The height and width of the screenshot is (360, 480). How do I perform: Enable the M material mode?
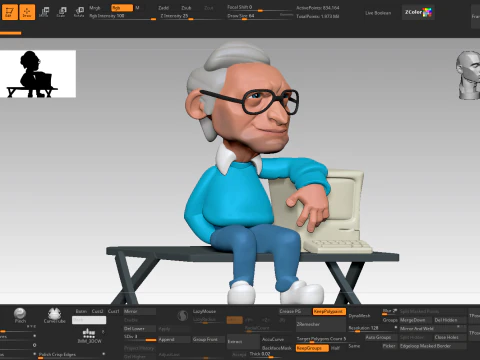coord(137,8)
